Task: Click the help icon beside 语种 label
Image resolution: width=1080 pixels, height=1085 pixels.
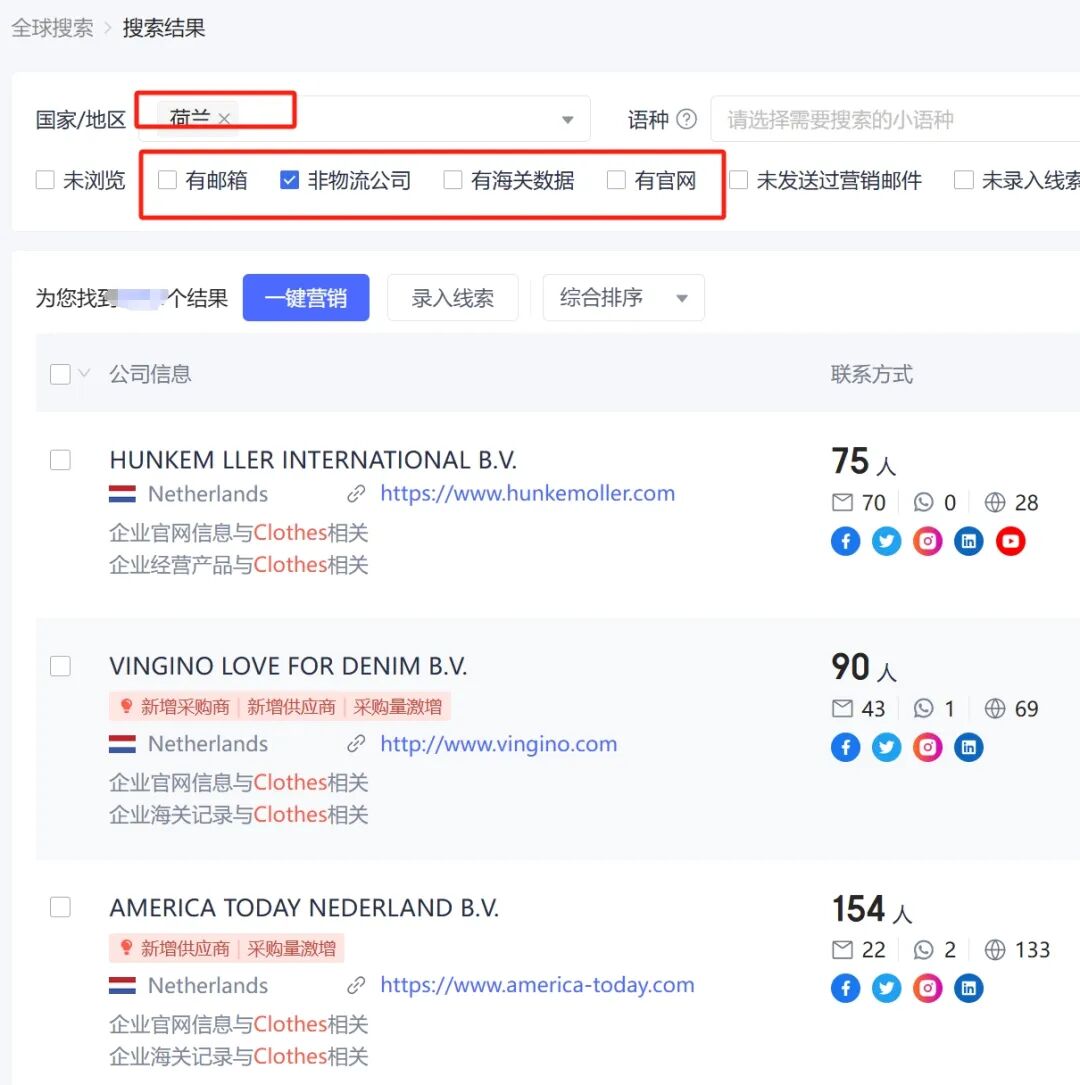Action: pos(687,120)
